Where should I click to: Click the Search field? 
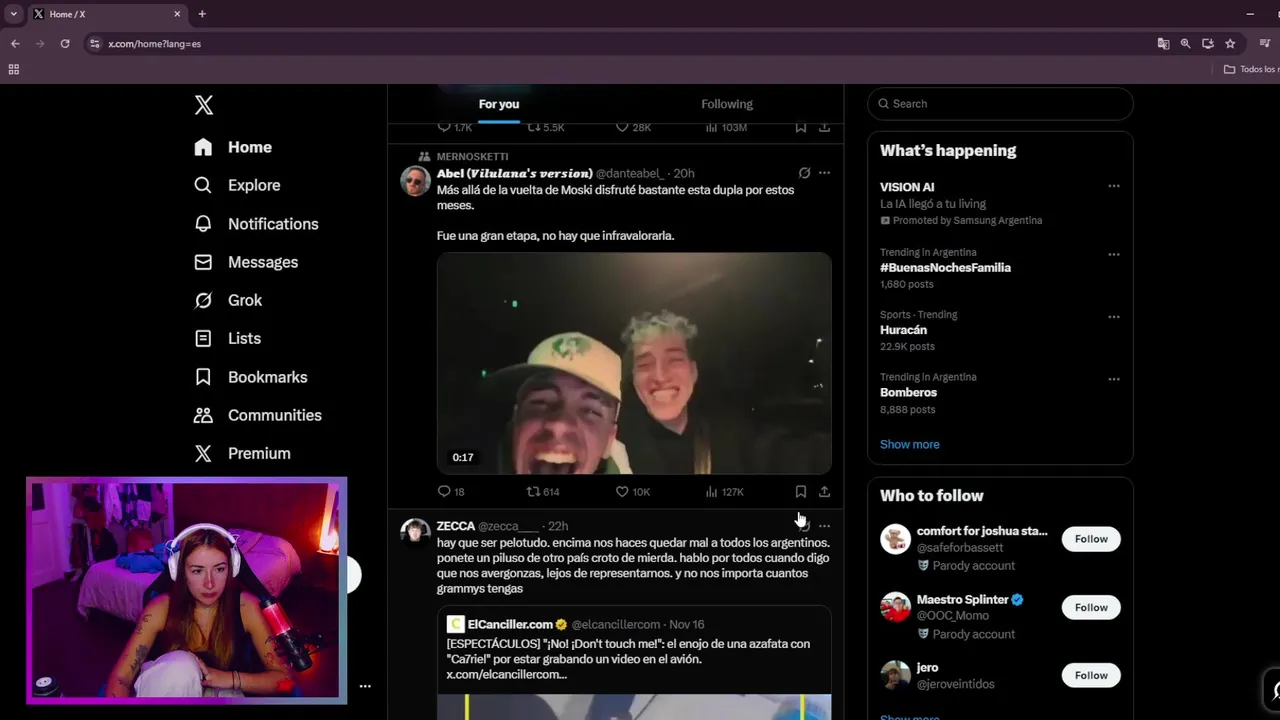pyautogui.click(x=1000, y=104)
